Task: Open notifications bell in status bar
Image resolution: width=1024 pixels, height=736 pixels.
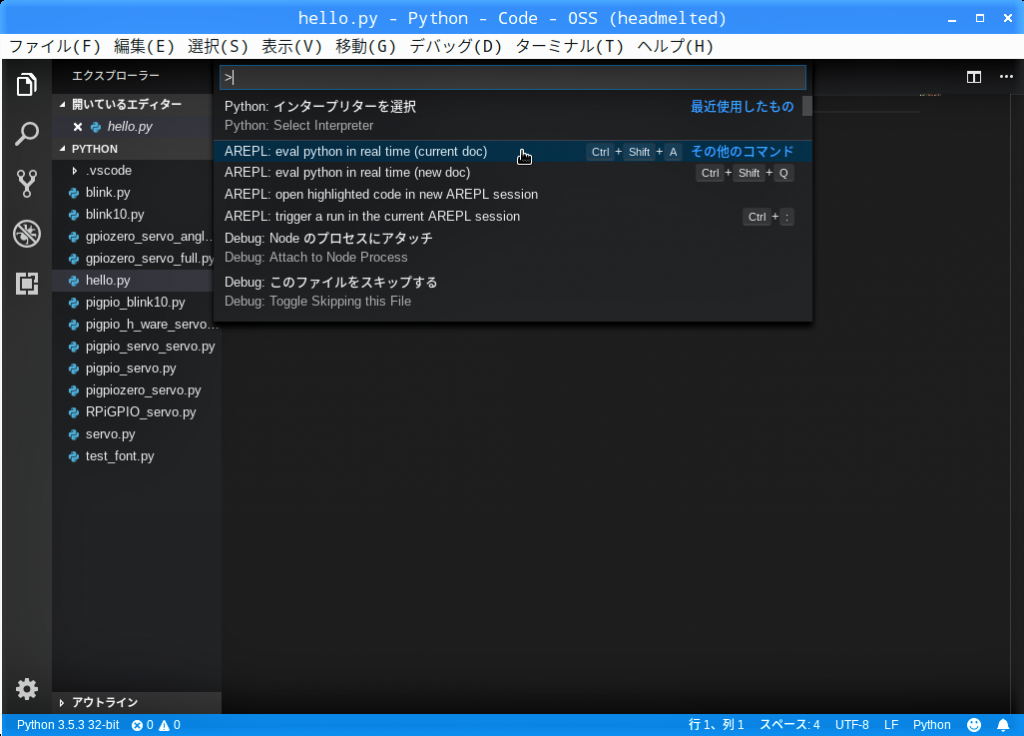Action: [1003, 725]
